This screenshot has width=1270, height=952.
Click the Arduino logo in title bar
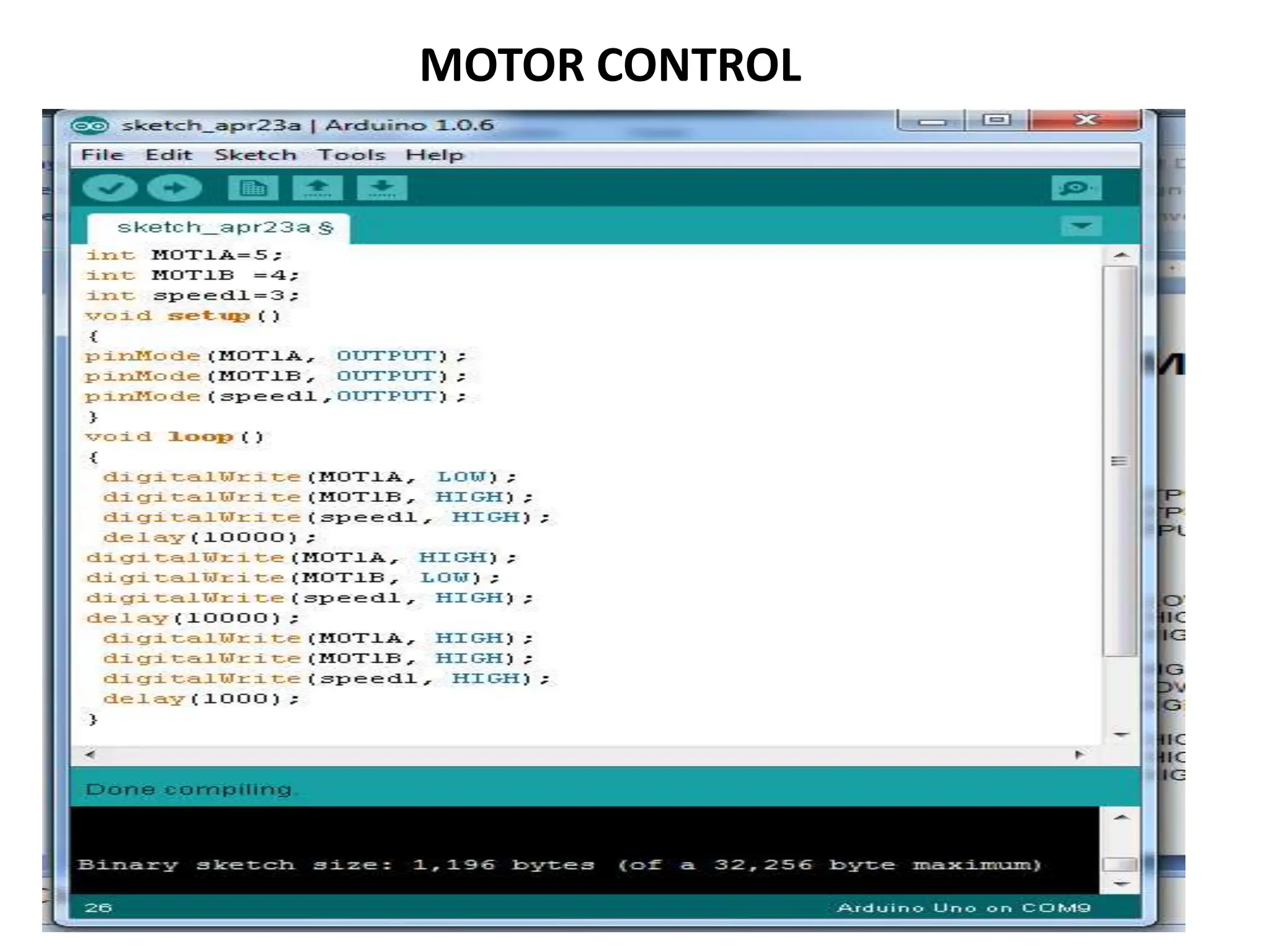pyautogui.click(x=90, y=126)
